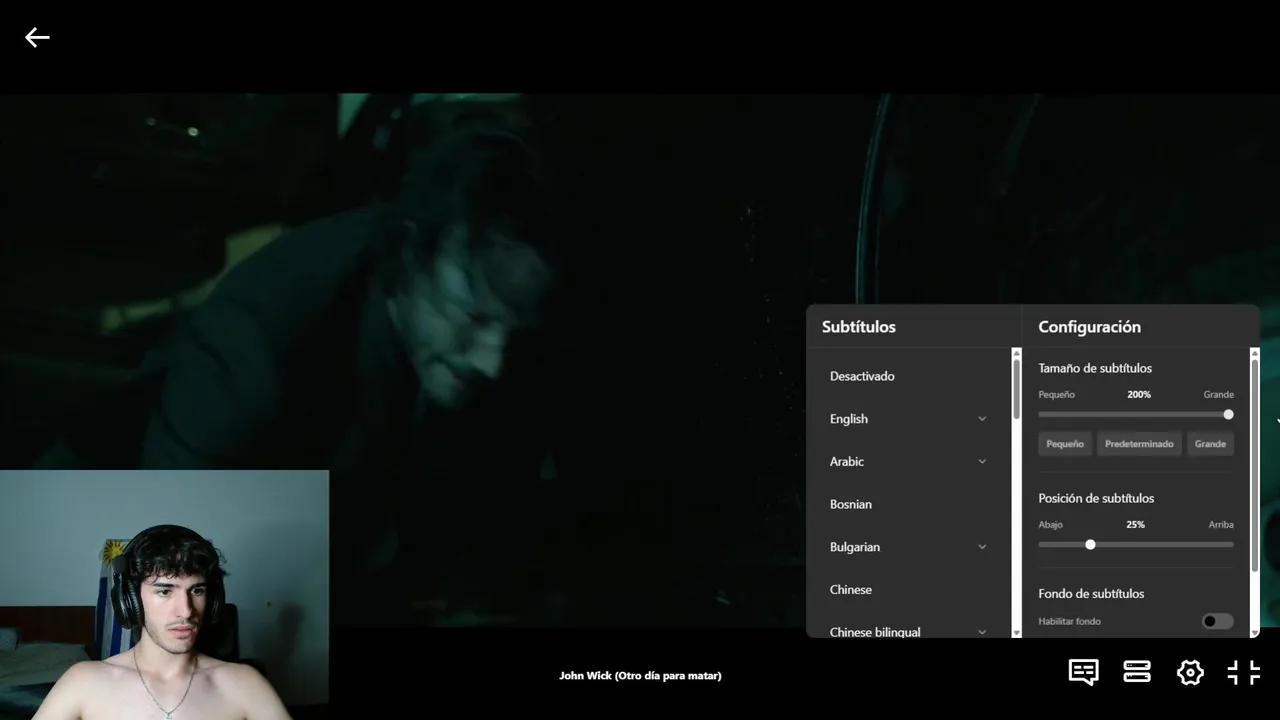Viewport: 1280px width, 720px height.
Task: Click the Abajo label of position slider
Action: (x=1050, y=524)
